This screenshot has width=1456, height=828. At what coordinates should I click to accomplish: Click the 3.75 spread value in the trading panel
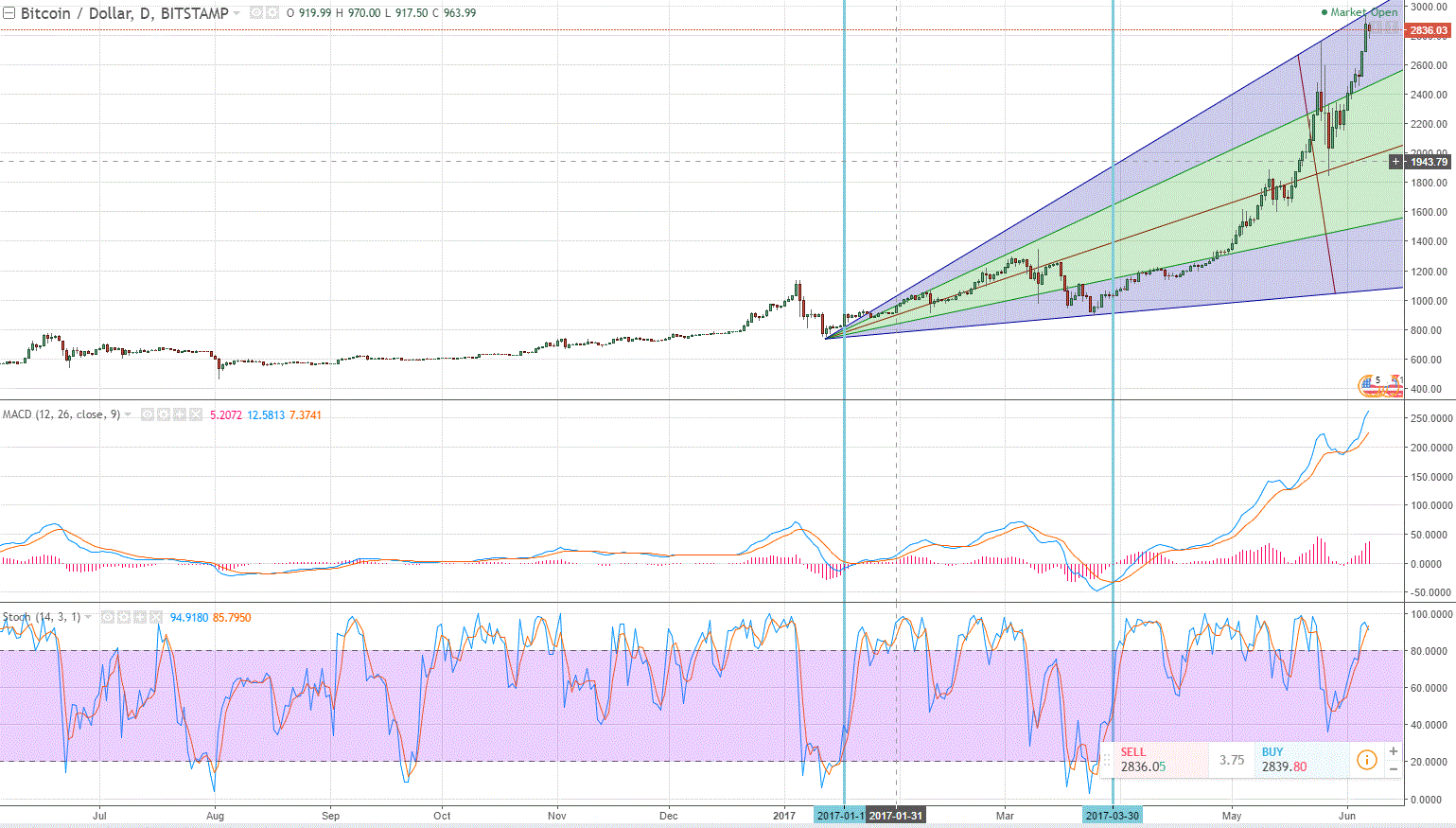pyautogui.click(x=1232, y=760)
